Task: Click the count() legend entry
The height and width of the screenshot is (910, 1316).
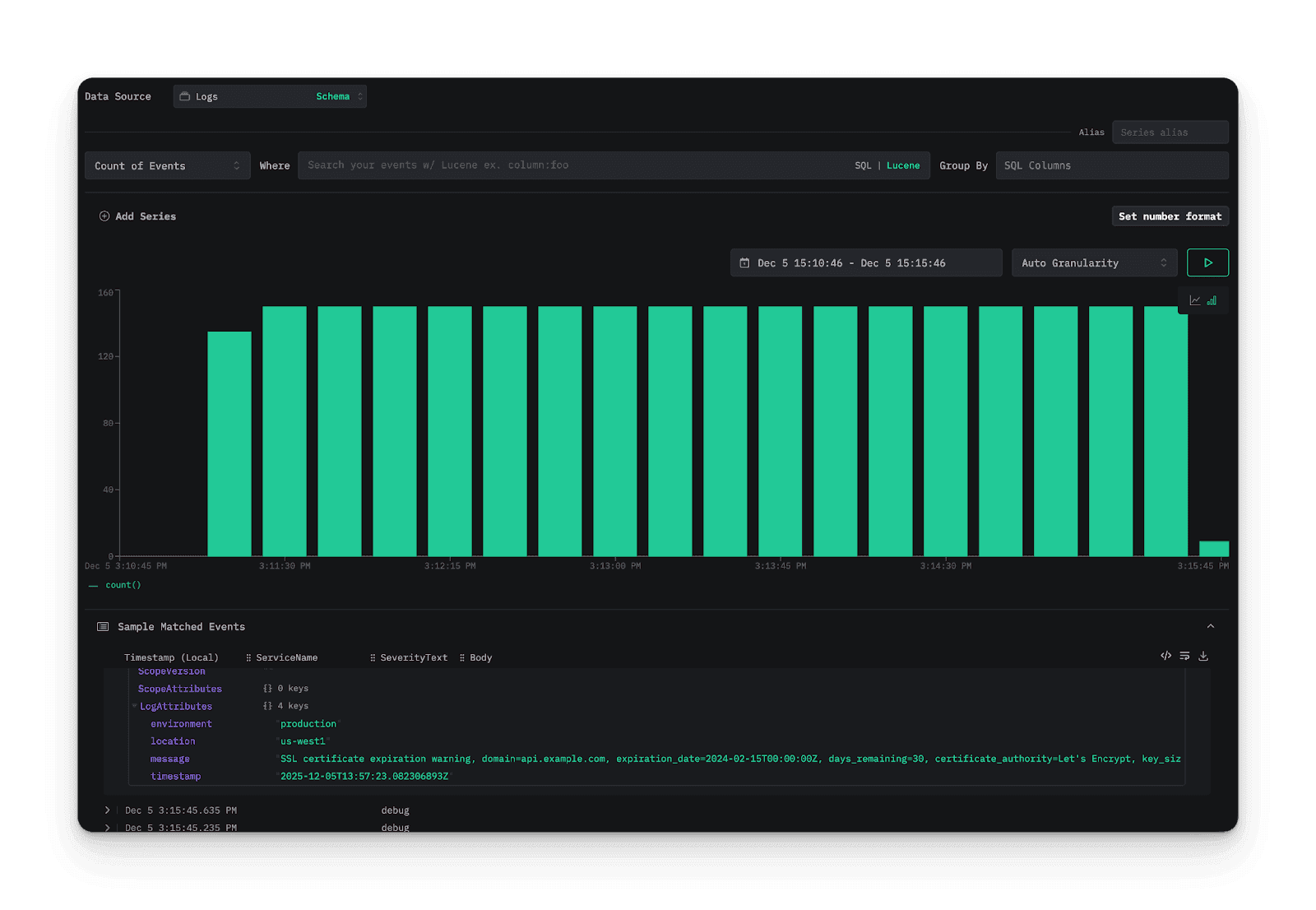Action: coord(115,585)
